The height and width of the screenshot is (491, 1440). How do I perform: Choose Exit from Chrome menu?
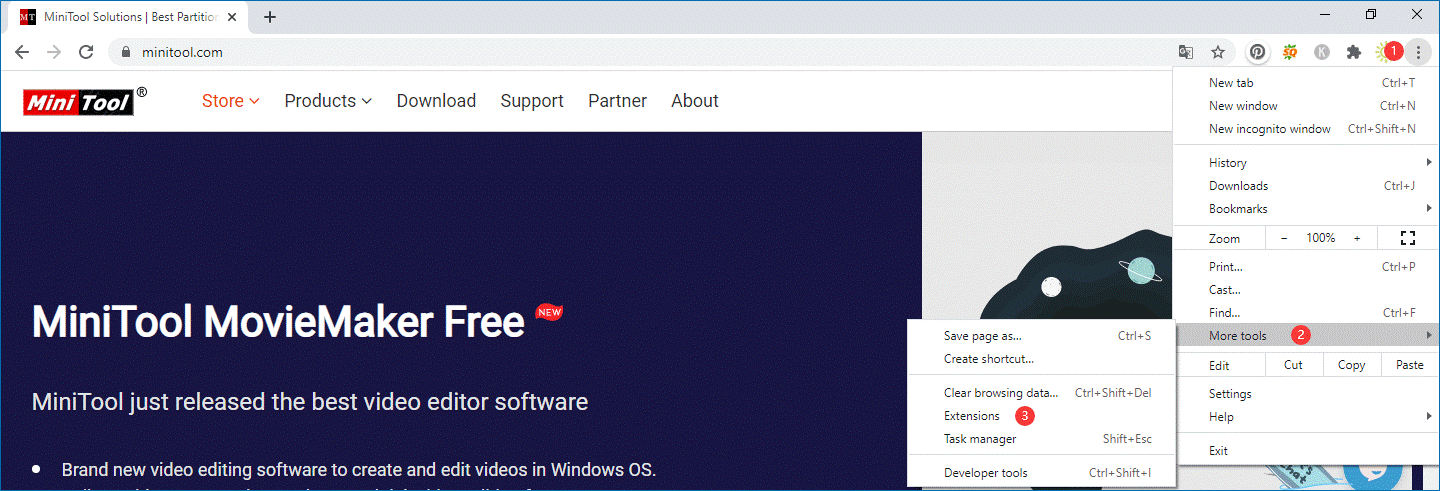tap(1306, 451)
